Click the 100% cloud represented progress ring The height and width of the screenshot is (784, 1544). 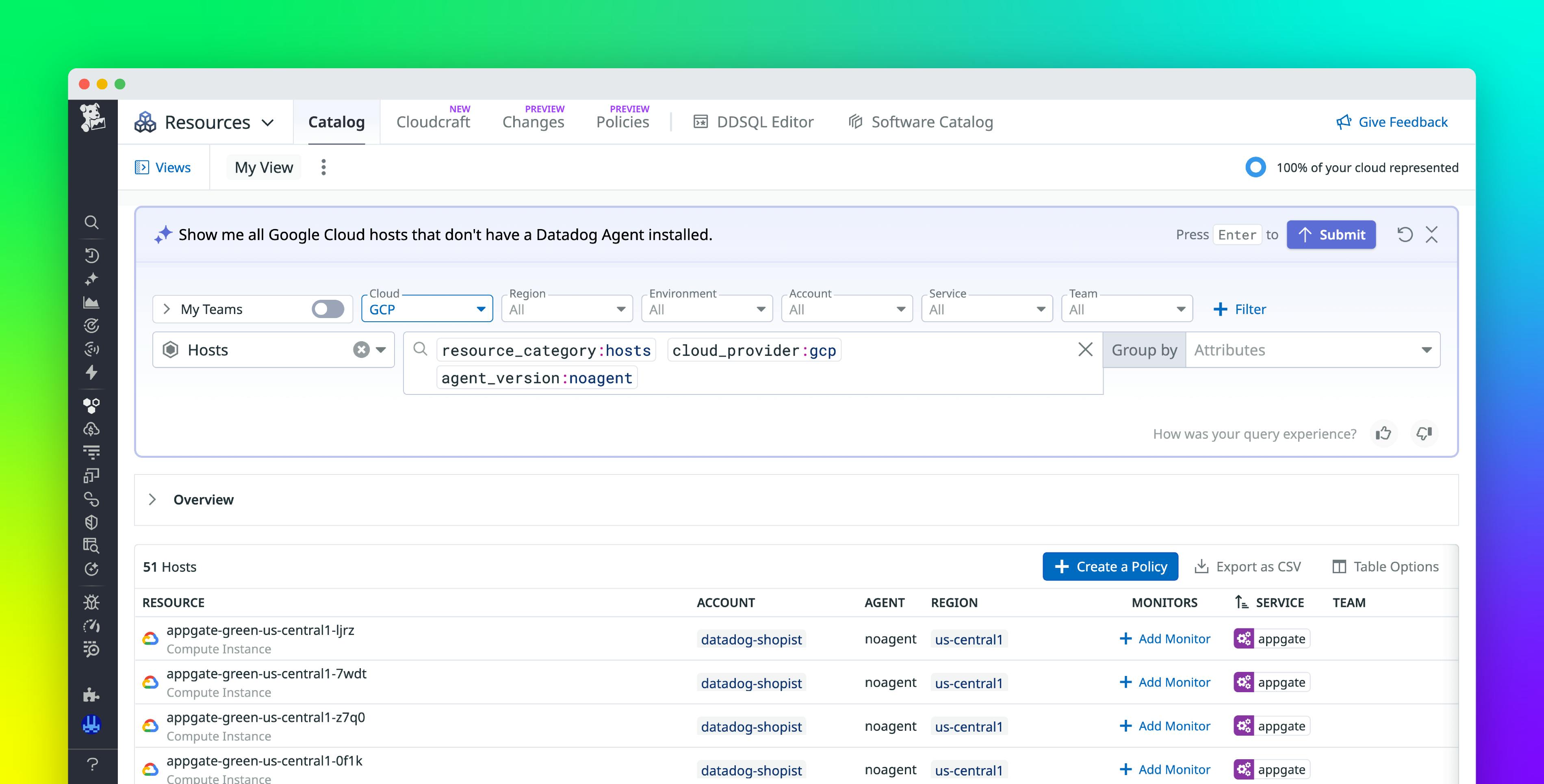click(x=1255, y=167)
